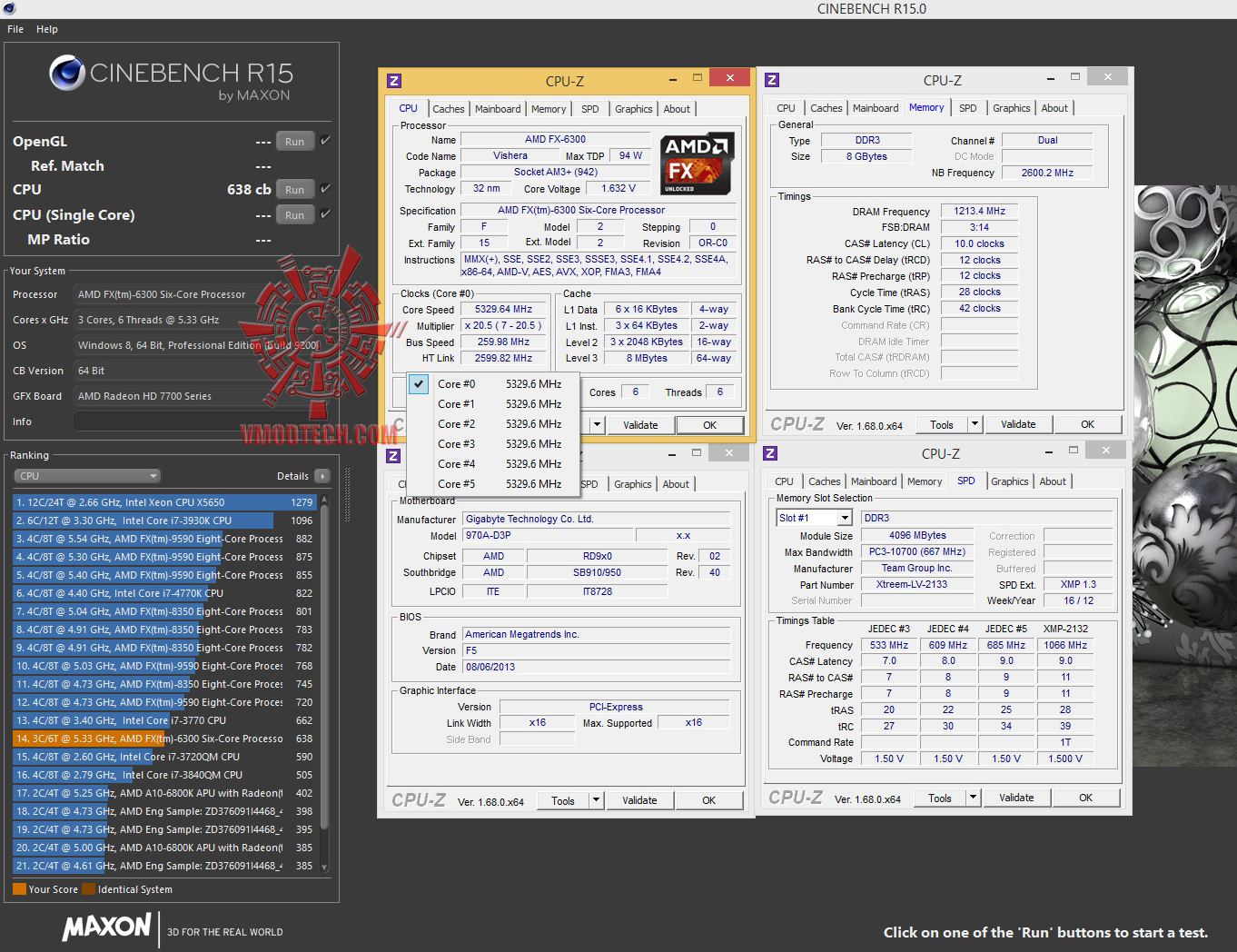The image size is (1237, 952).
Task: Open Memory tab in the CPU-Z processor window
Action: 549,109
